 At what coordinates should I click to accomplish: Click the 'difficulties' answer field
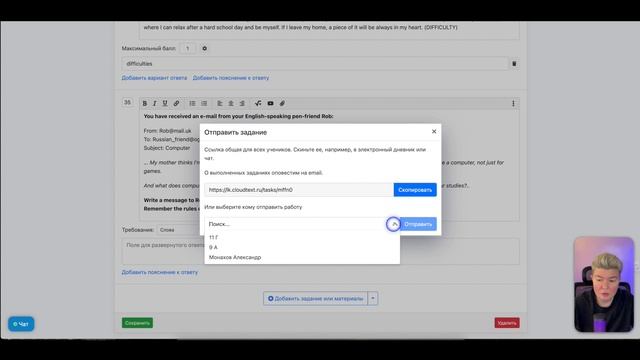tap(315, 64)
